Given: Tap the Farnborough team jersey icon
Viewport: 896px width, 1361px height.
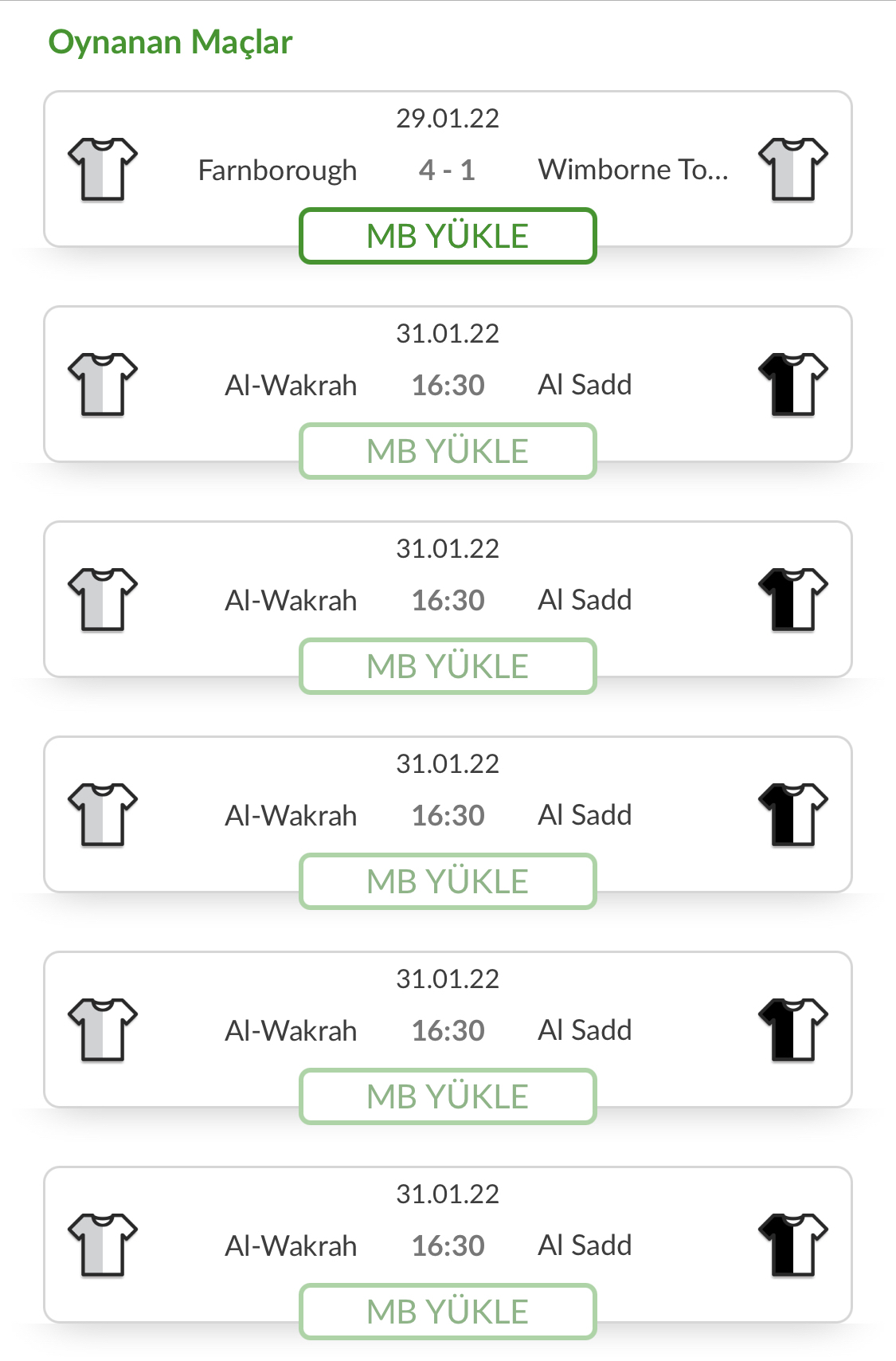Looking at the screenshot, I should [103, 169].
